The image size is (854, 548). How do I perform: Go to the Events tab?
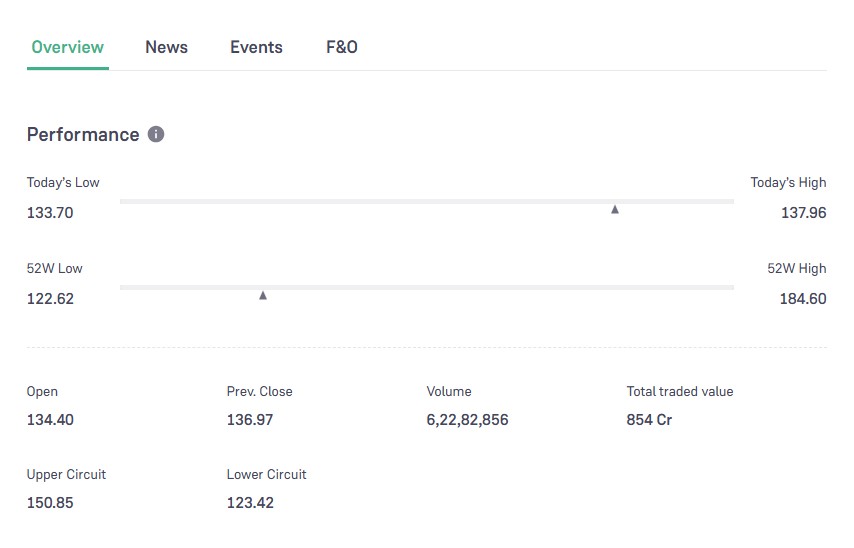pos(256,47)
